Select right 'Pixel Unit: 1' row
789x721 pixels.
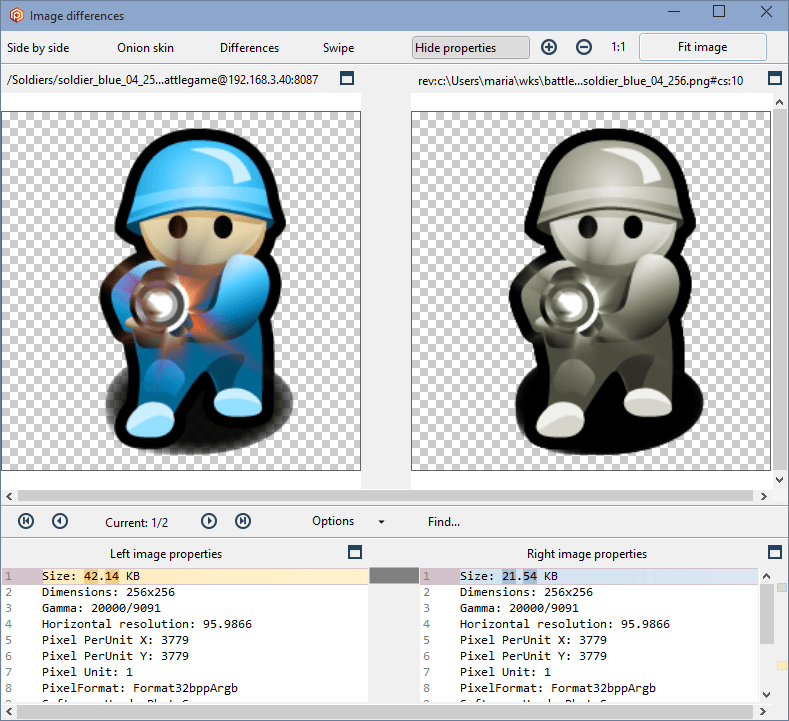pos(589,672)
